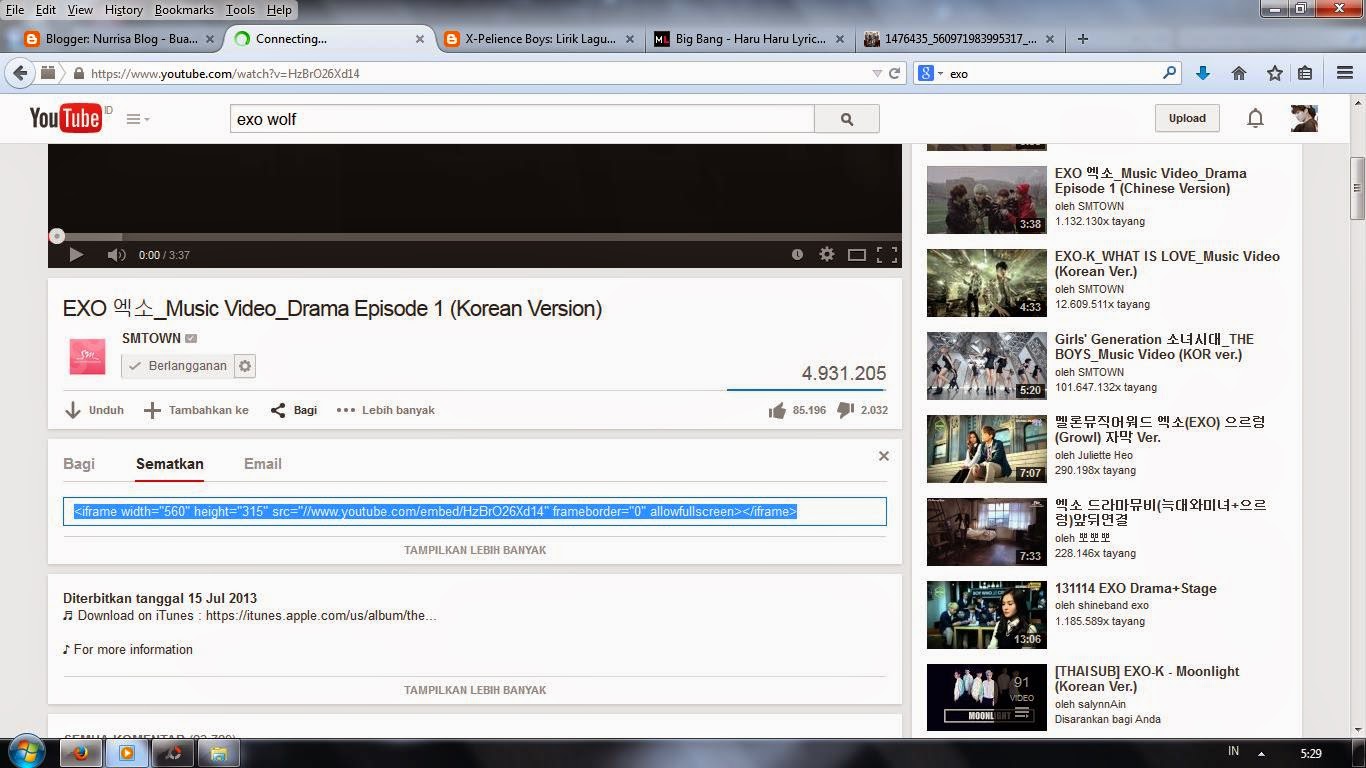1366x768 pixels.
Task: Open the Tambahkan ke menu
Action: point(196,410)
